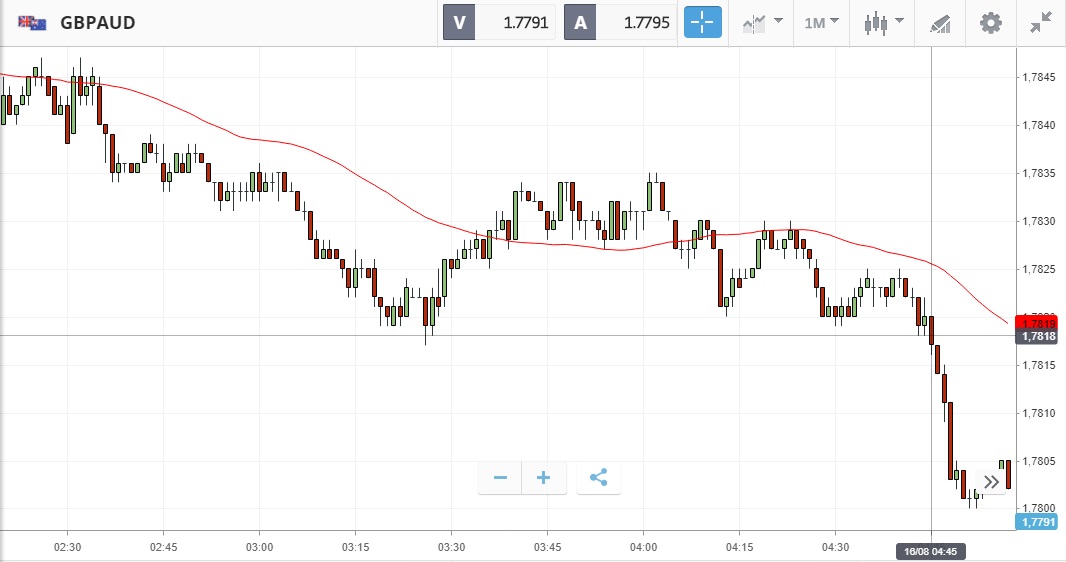Click the GBPAUD flag icon
1066x562 pixels.
click(32, 22)
